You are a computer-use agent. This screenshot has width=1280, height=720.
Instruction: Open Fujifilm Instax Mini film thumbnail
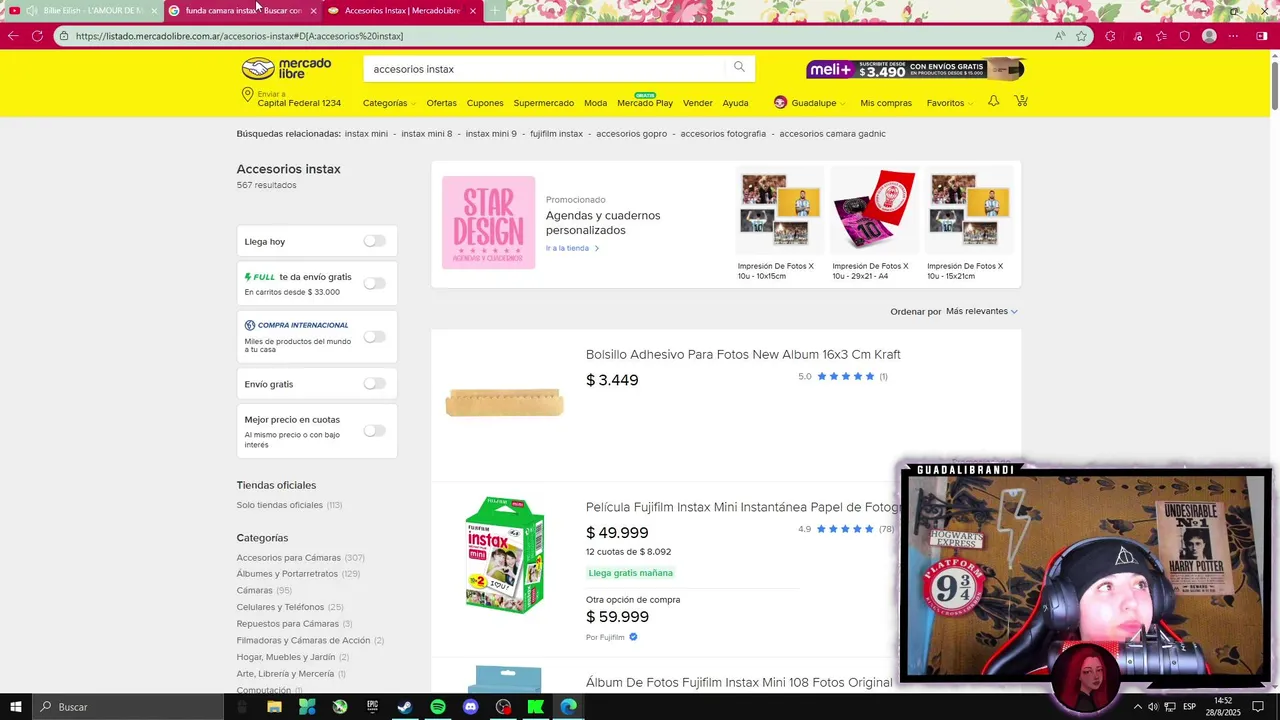pos(504,555)
